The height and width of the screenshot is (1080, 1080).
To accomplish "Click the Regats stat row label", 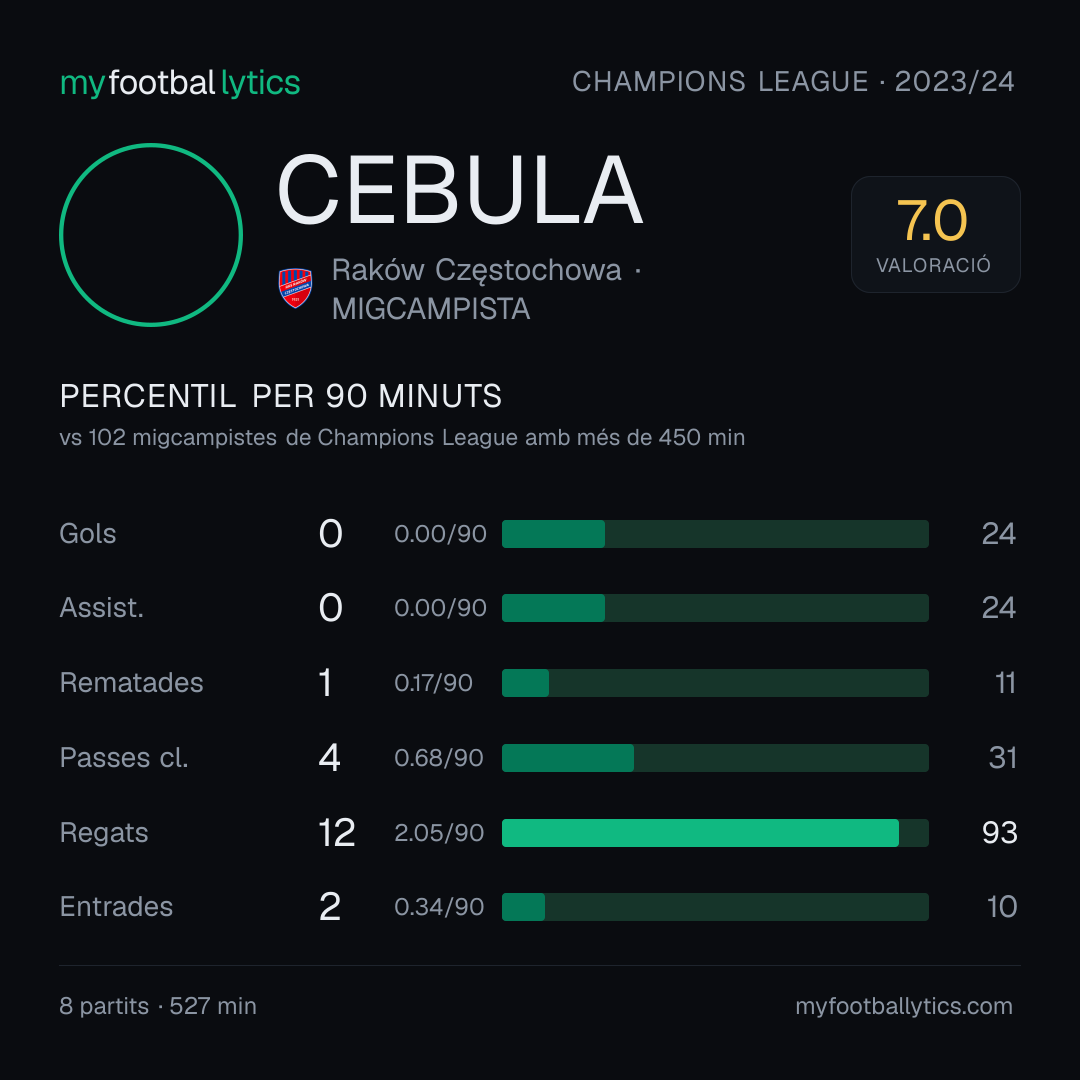I will click(104, 833).
